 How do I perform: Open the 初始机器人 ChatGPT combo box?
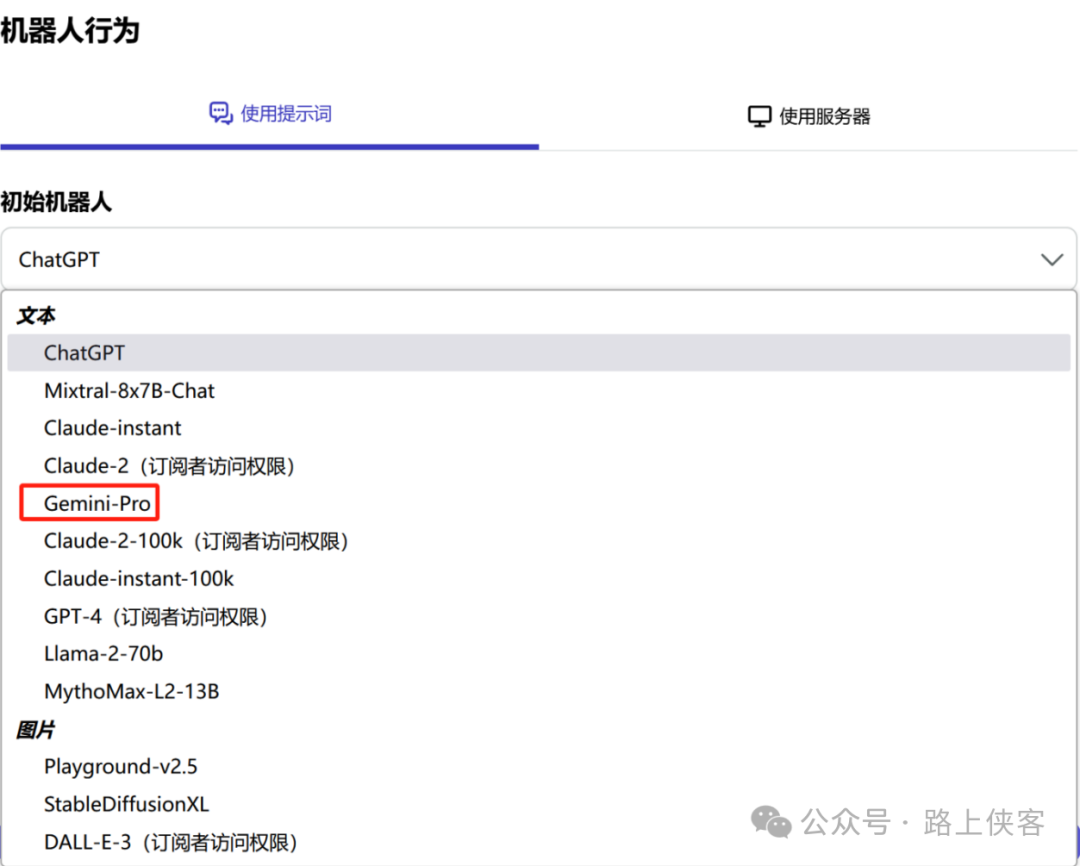pos(539,260)
